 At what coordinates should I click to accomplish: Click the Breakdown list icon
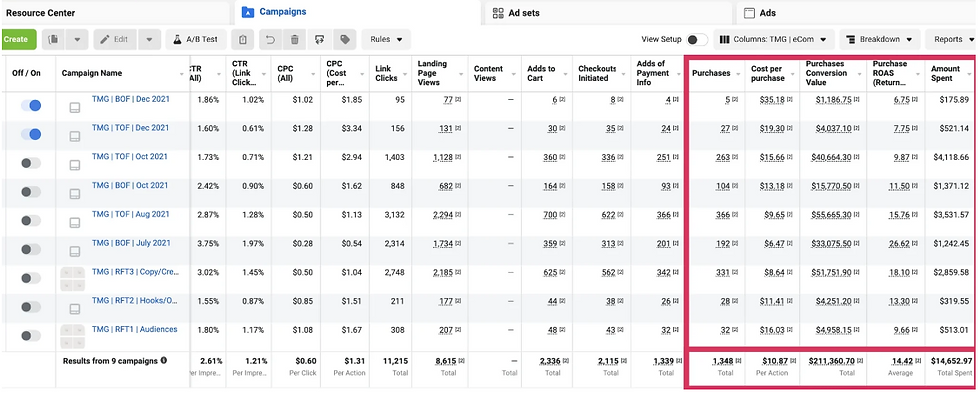851,39
